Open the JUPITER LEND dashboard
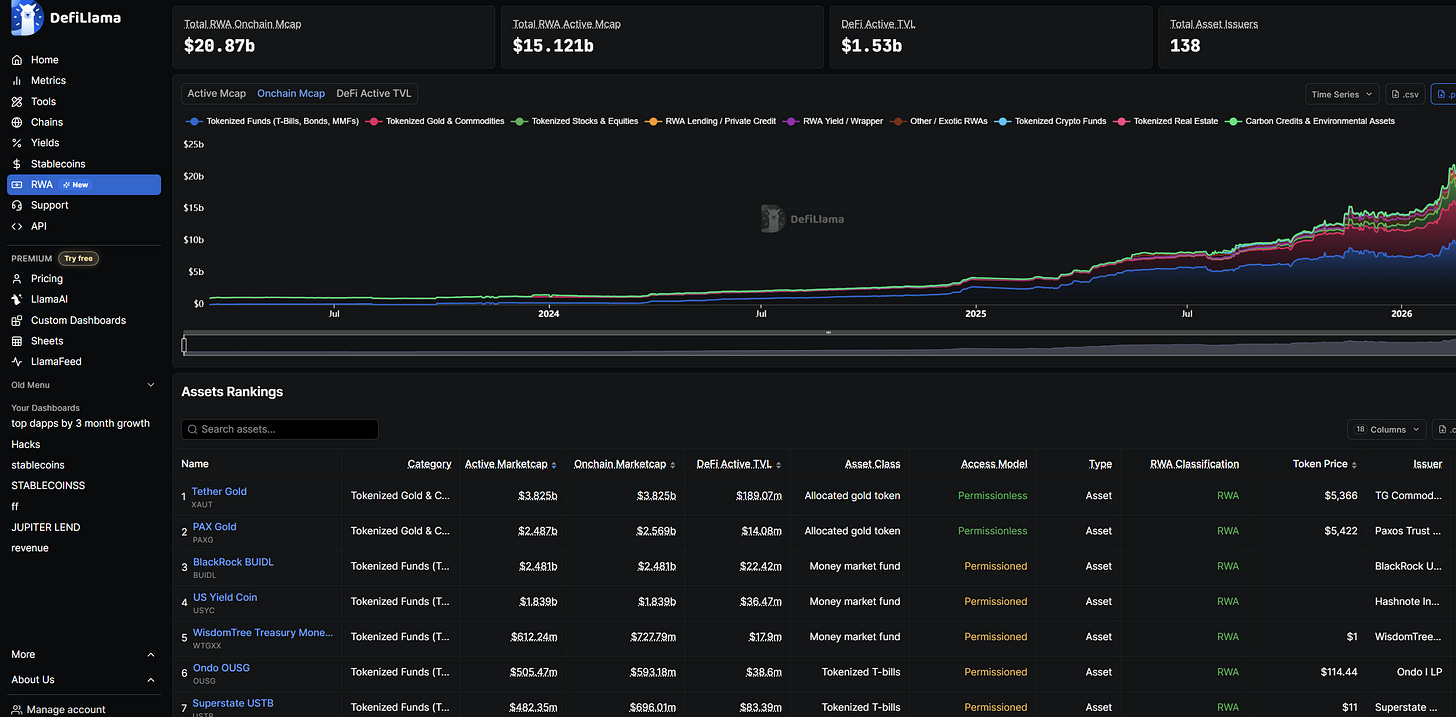This screenshot has height=717, width=1456. pos(46,527)
